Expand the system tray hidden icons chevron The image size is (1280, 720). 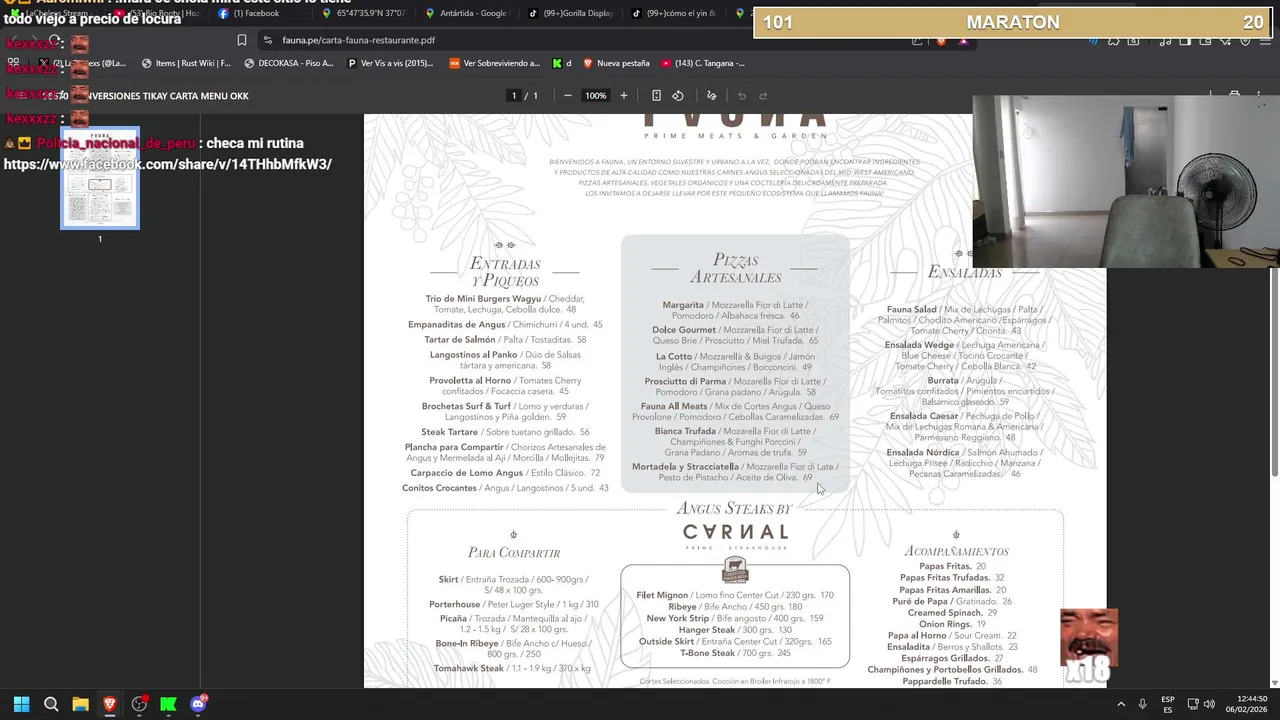pyautogui.click(x=1120, y=704)
